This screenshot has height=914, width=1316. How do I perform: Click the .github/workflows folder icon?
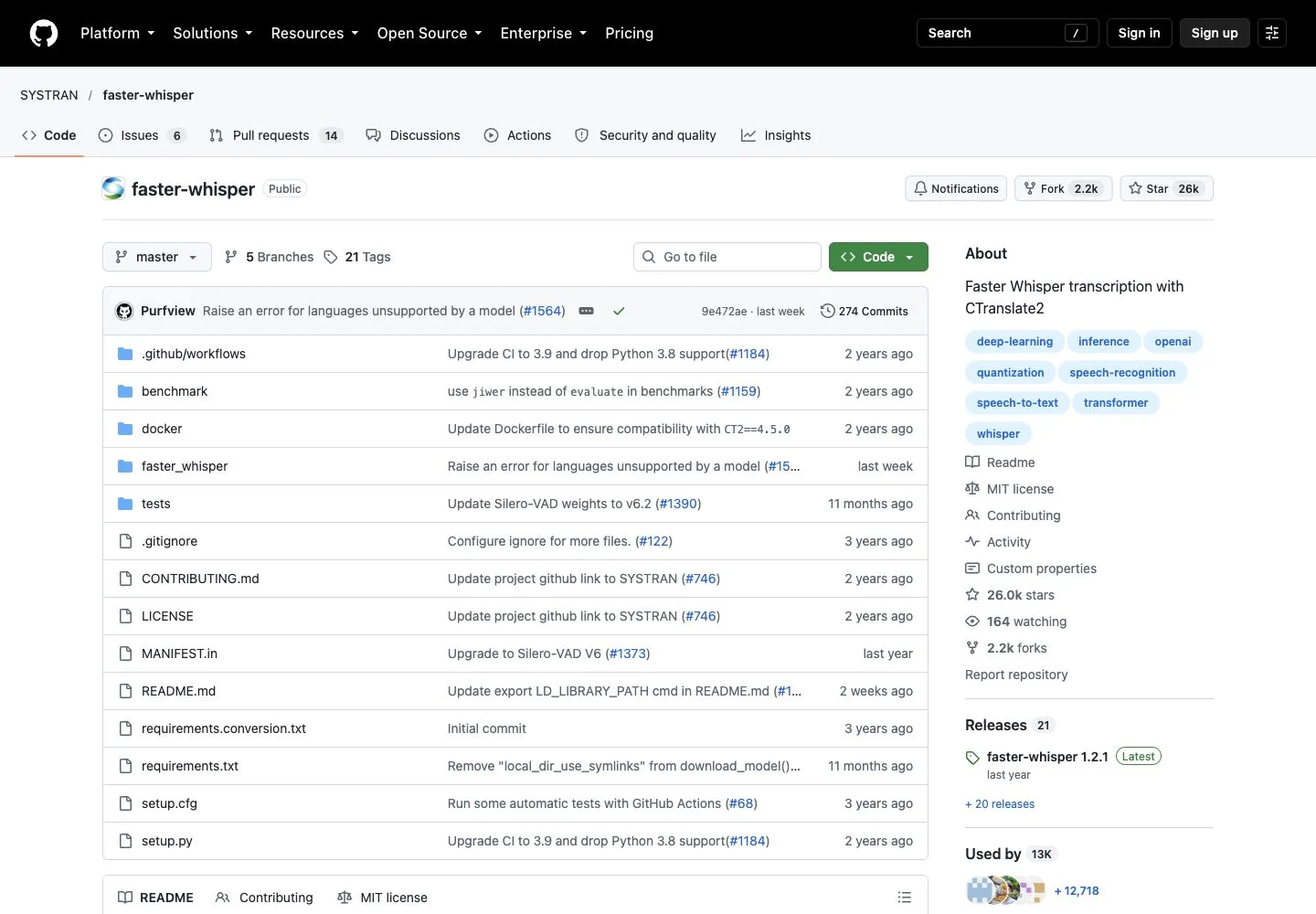[x=125, y=354]
